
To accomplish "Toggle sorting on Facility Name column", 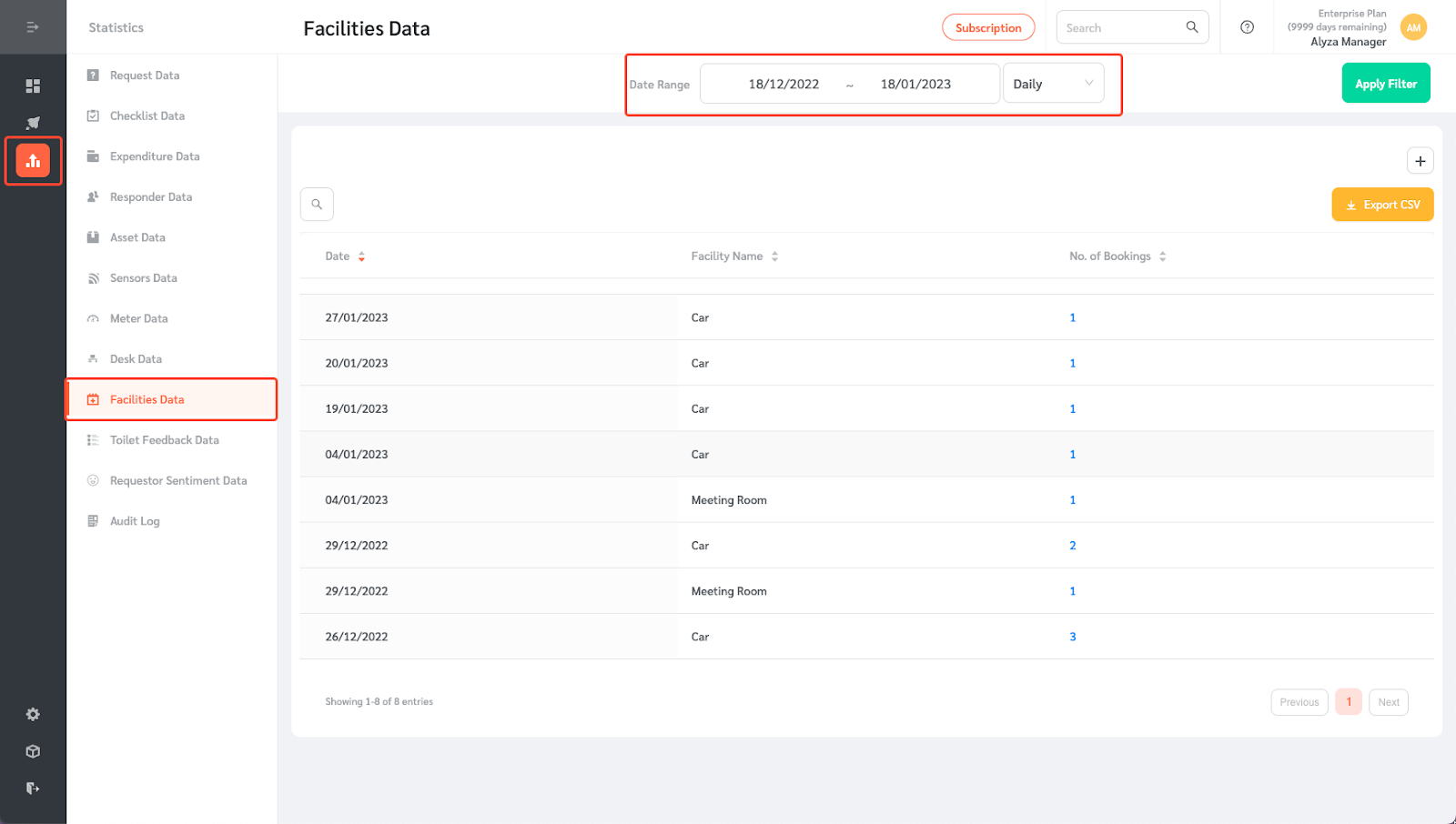I will (x=774, y=256).
